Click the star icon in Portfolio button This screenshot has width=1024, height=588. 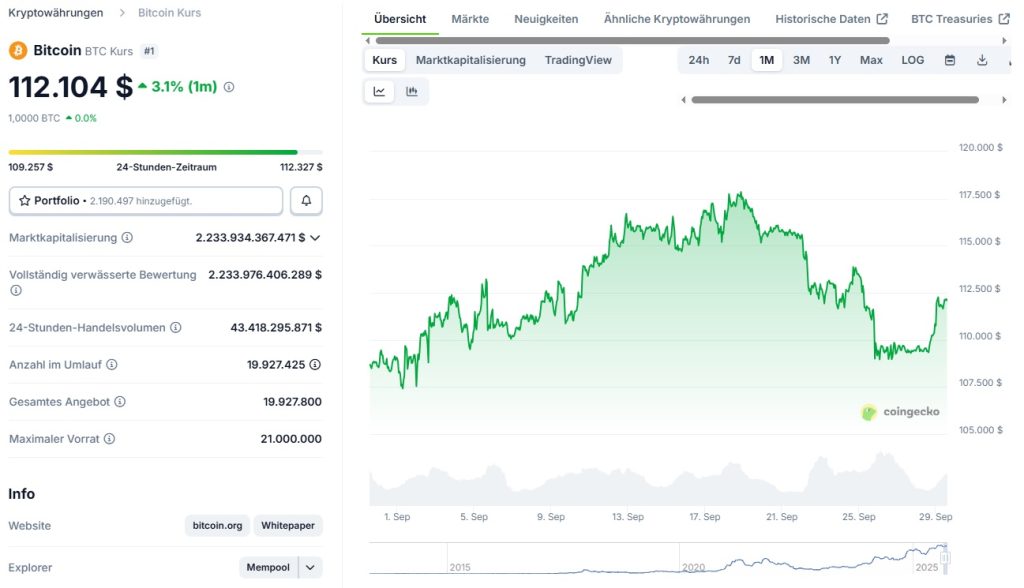(x=25, y=201)
